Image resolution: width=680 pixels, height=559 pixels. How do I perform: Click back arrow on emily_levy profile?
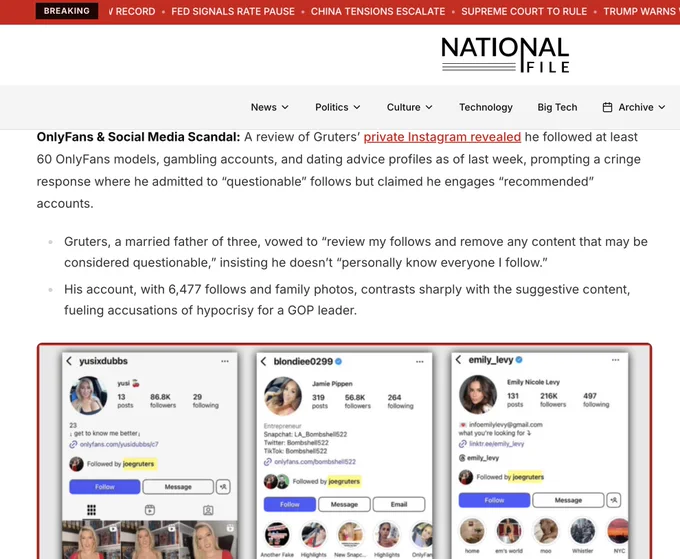click(459, 360)
